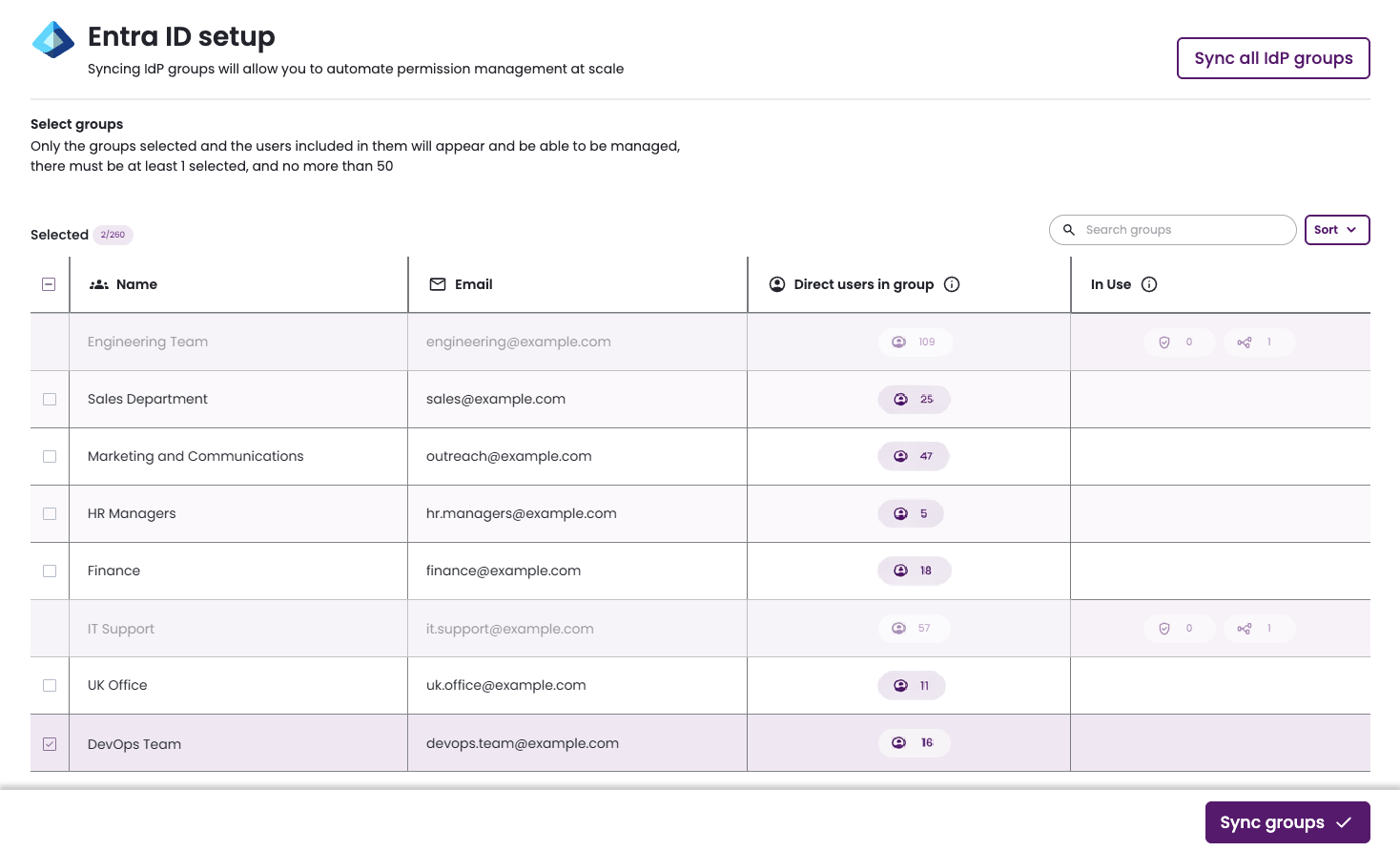Click the search magnifier icon
Screen dimensions: 1400x851
pyautogui.click(x=1069, y=230)
